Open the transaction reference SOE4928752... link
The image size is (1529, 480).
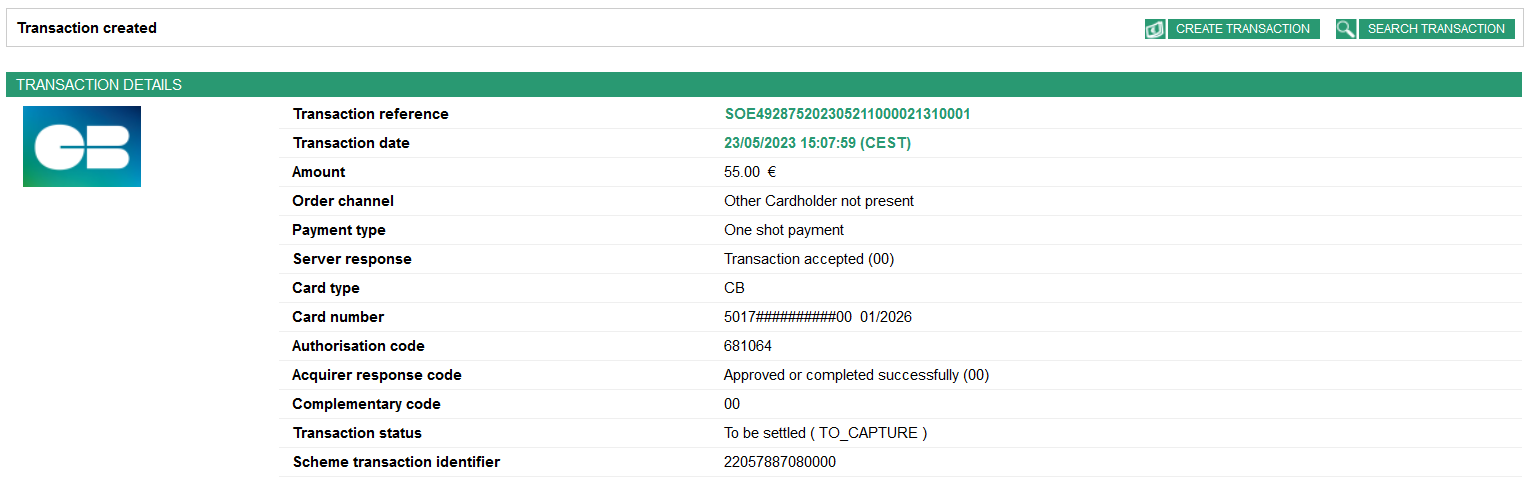[x=847, y=114]
